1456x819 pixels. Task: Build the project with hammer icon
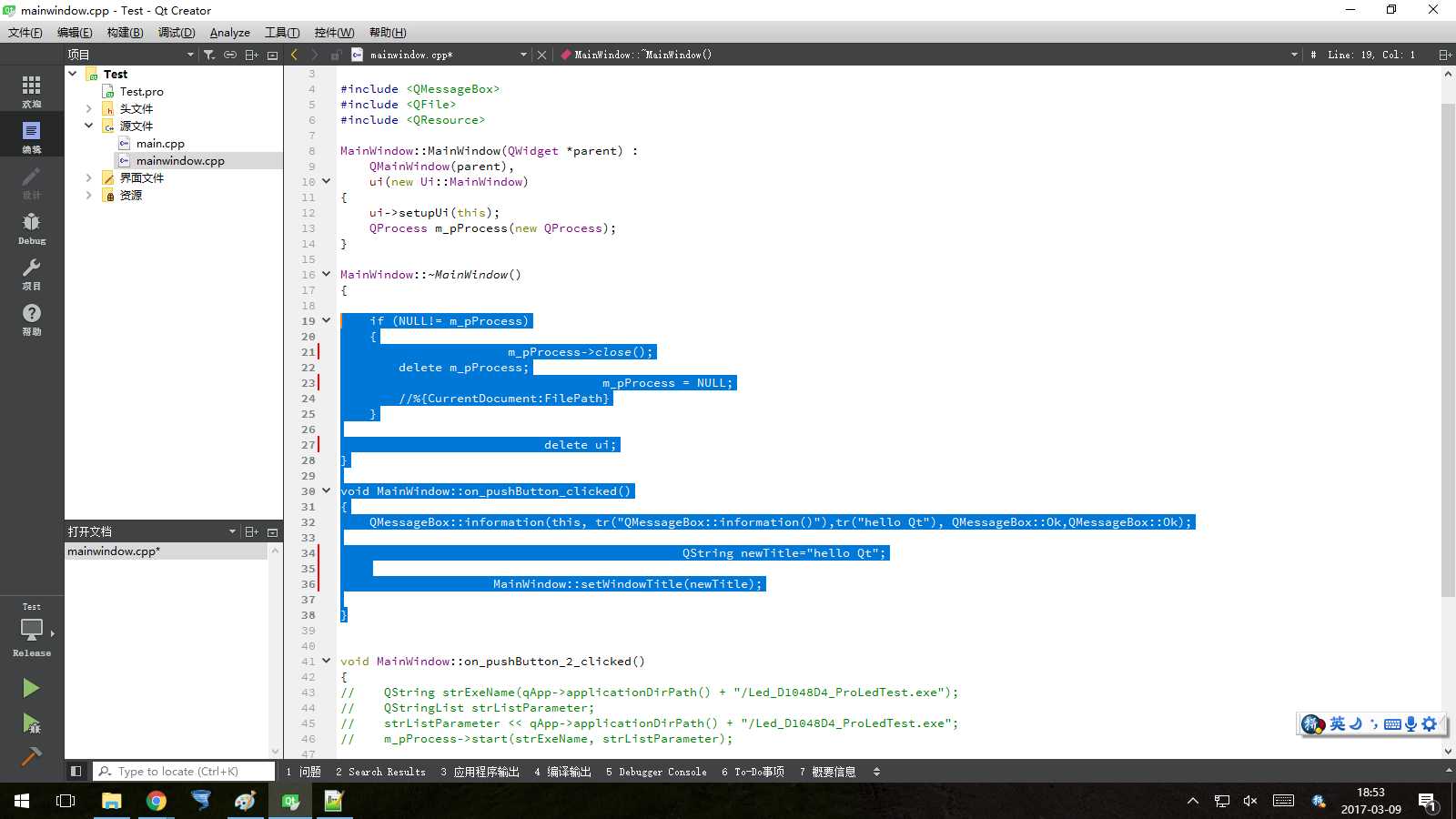[x=31, y=757]
